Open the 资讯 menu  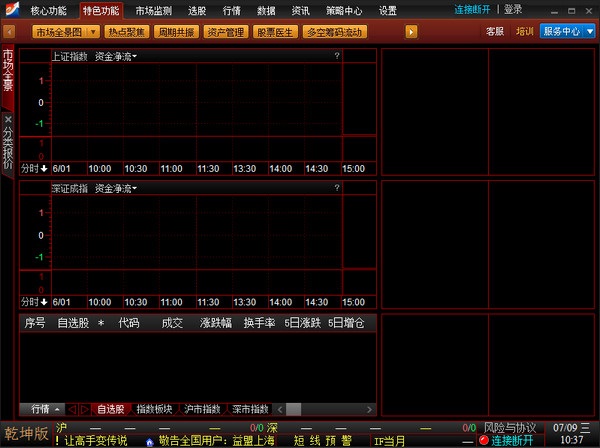(301, 11)
